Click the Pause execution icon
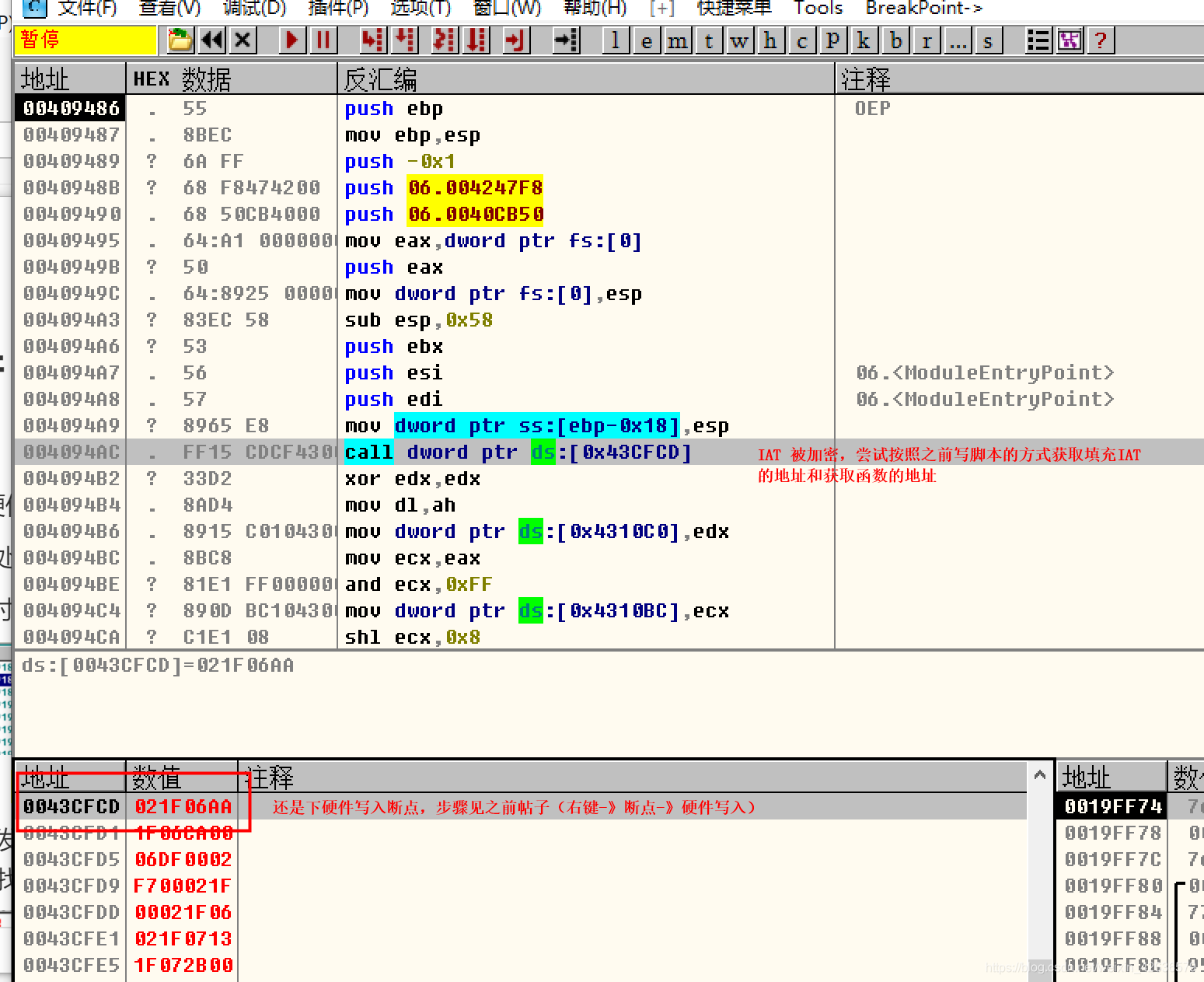 (x=323, y=40)
